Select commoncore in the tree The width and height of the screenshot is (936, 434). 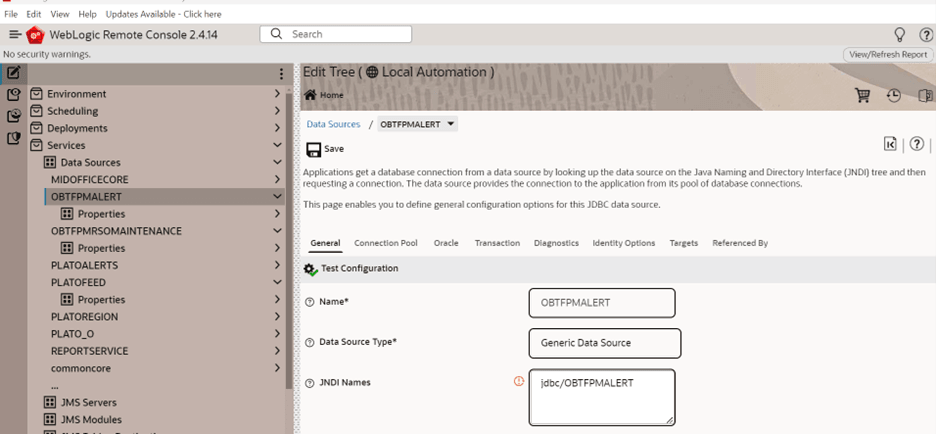[x=81, y=368]
